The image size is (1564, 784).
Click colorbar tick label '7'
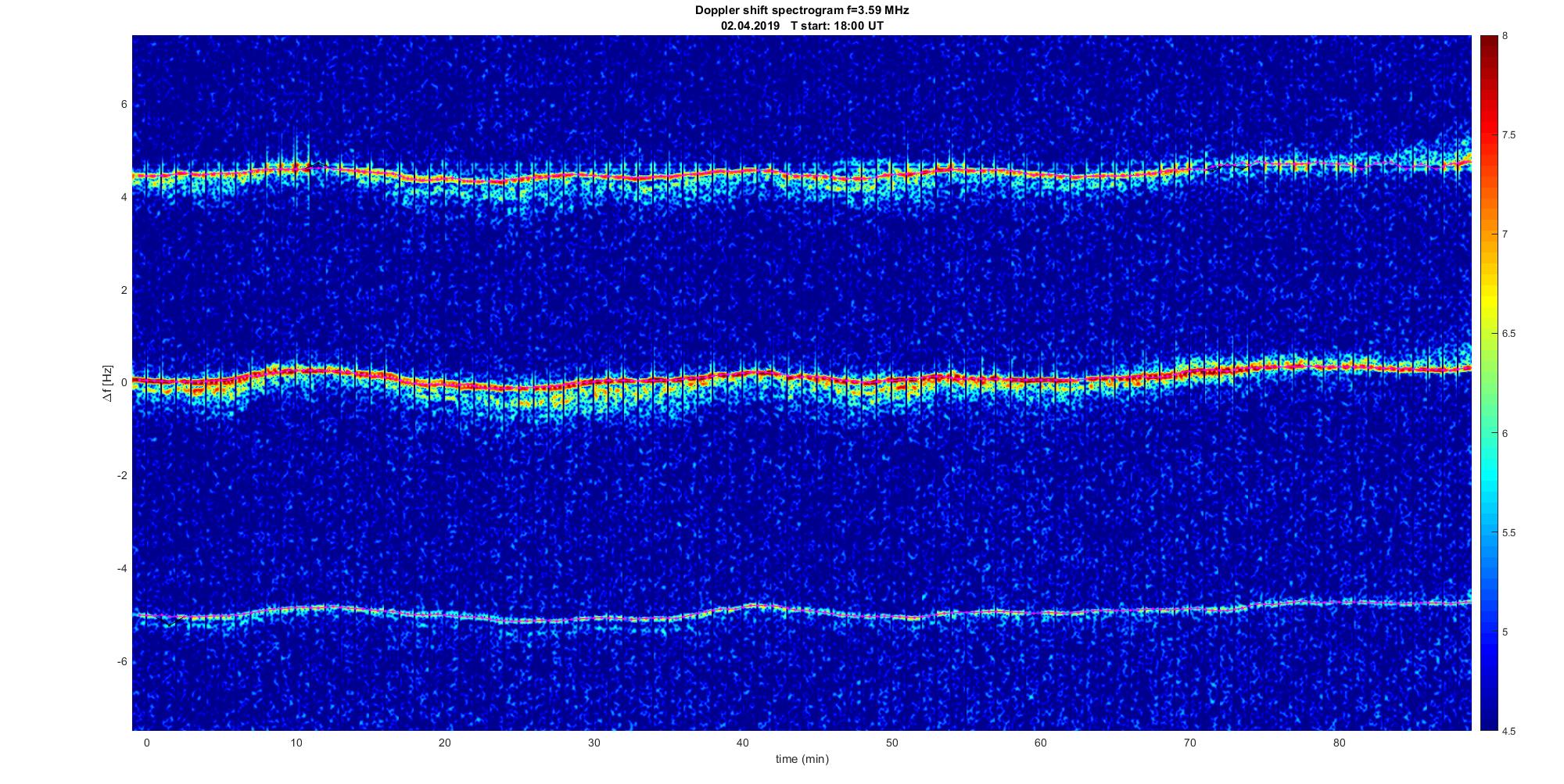(x=1505, y=234)
